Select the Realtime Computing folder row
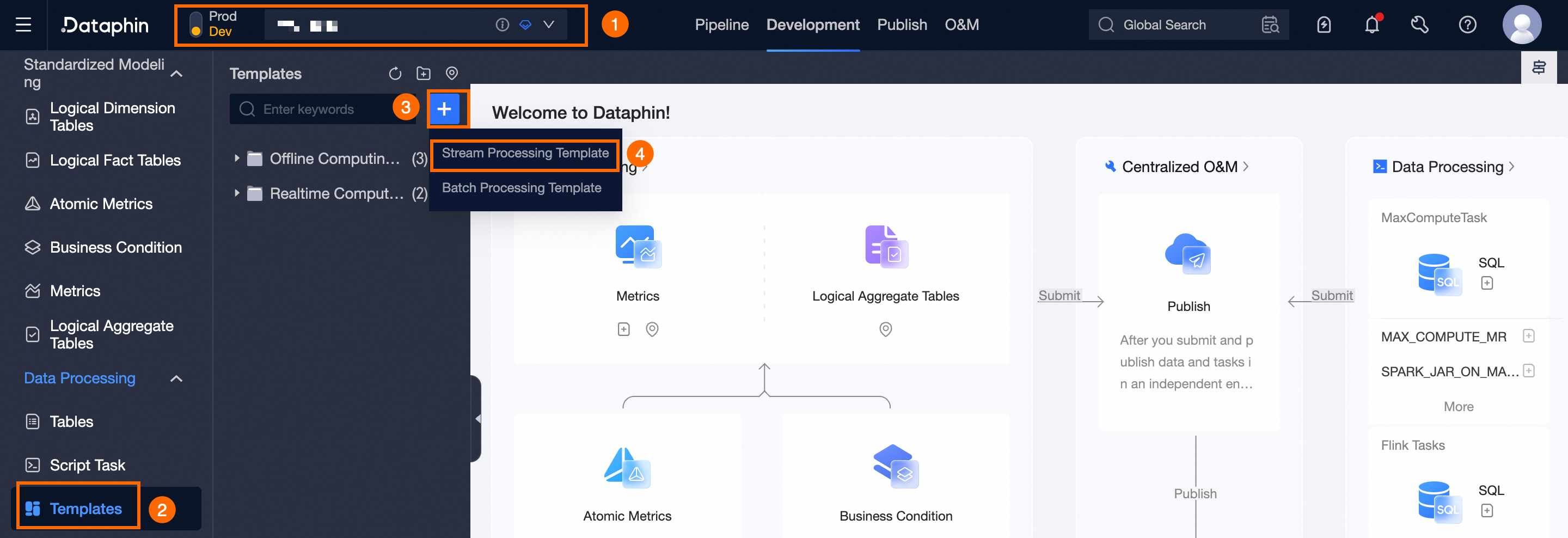 pyautogui.click(x=330, y=193)
